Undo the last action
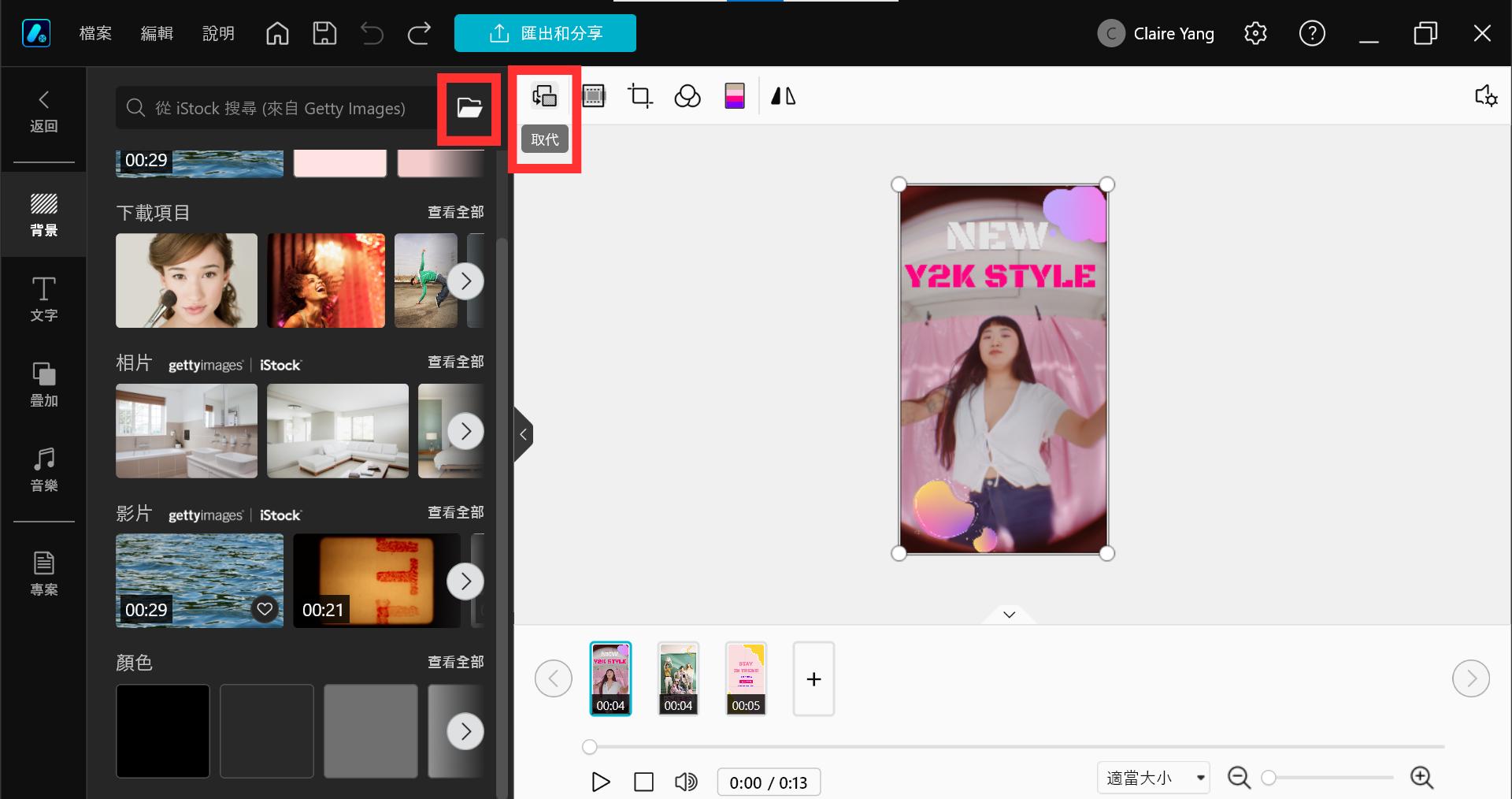Screen dimensions: 1512x799 tap(372, 33)
